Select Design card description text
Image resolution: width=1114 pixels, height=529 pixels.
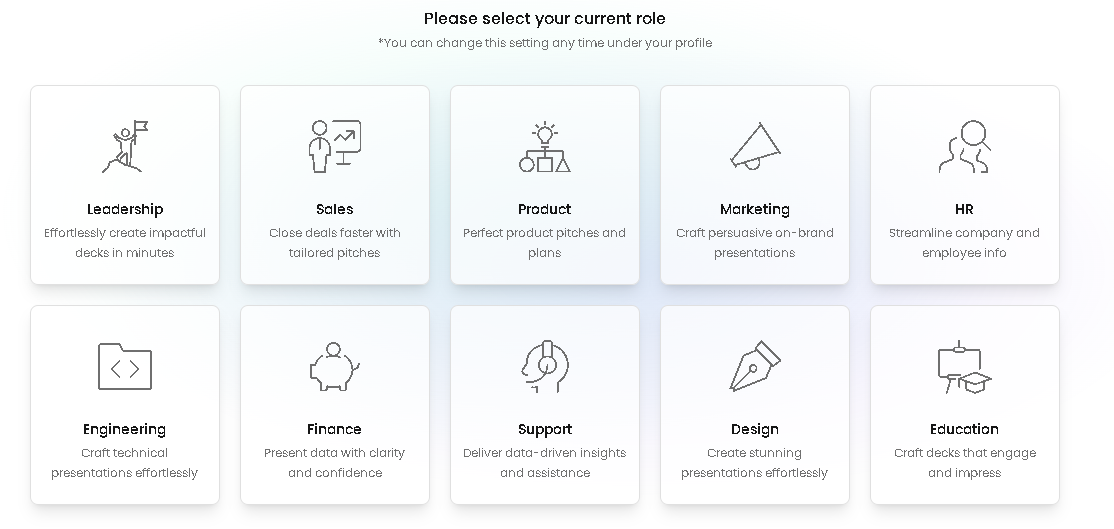tap(755, 463)
